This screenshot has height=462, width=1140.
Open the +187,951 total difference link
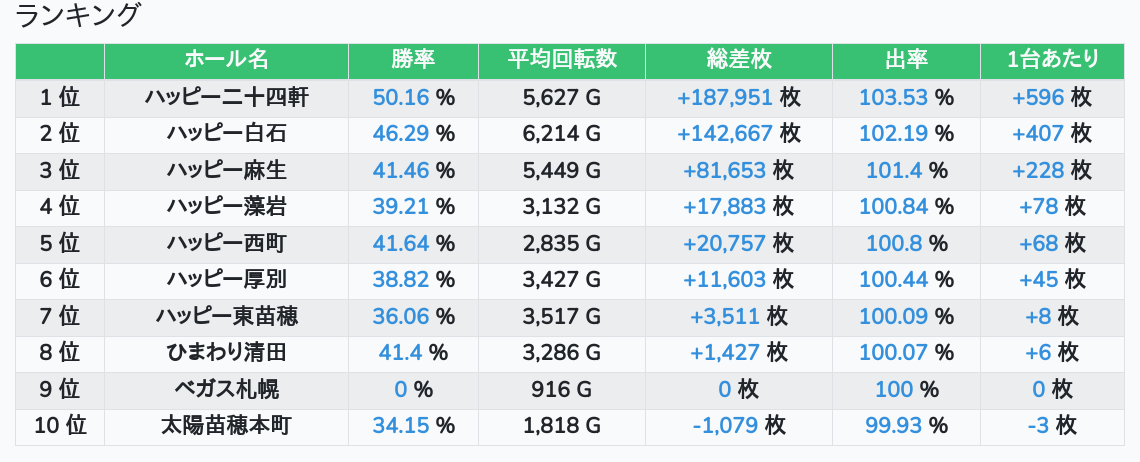click(725, 98)
